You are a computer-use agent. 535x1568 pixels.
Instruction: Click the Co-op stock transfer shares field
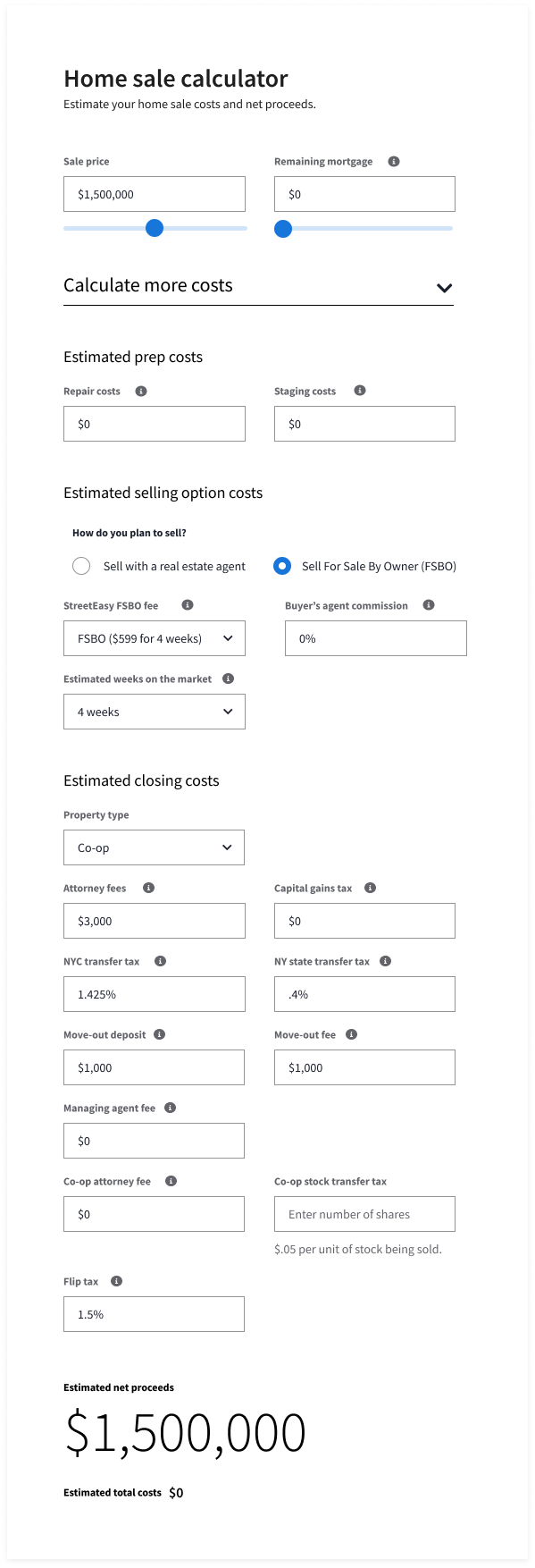[x=364, y=1213]
